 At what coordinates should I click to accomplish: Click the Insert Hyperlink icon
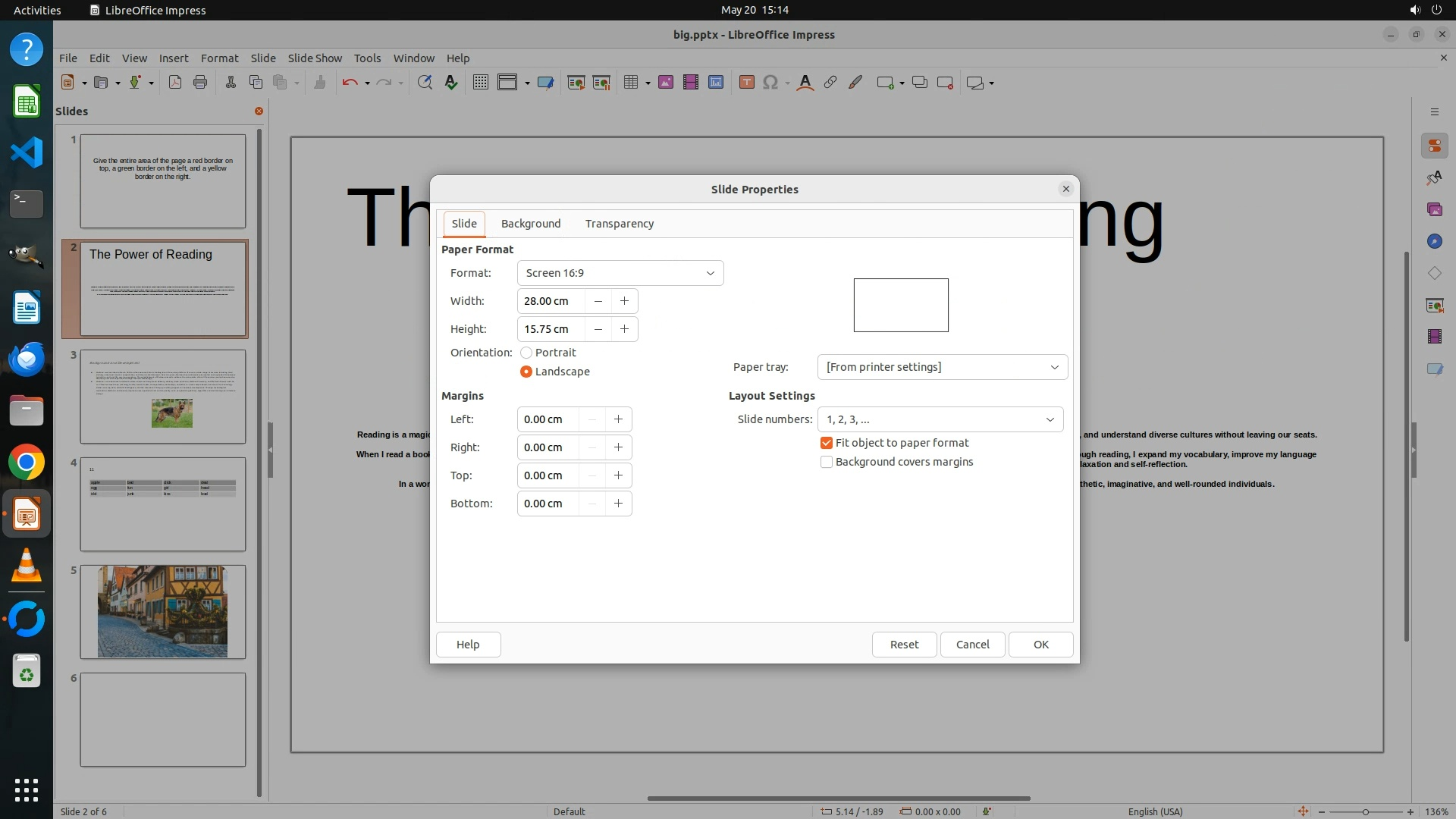pos(830,83)
